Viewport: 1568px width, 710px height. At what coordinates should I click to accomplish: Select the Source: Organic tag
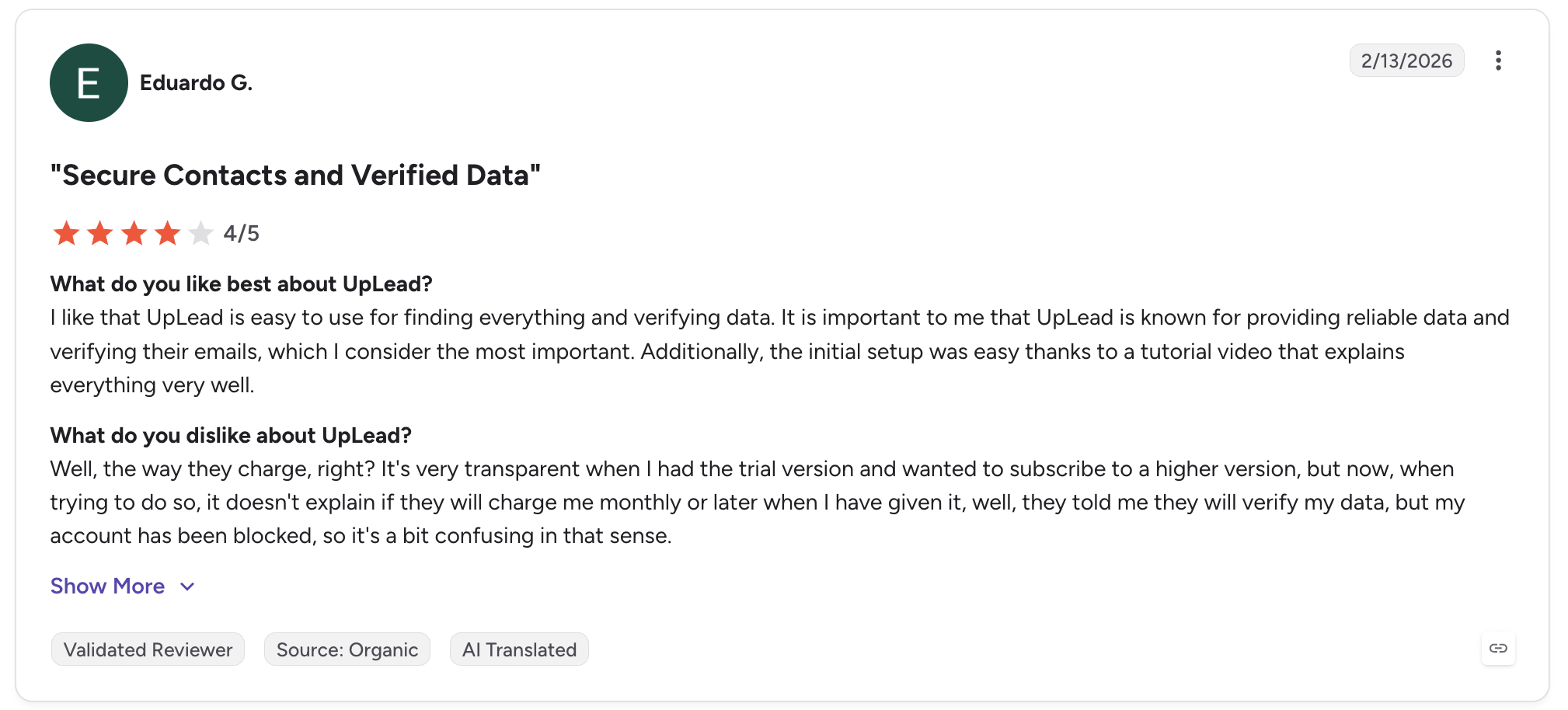pyautogui.click(x=347, y=649)
